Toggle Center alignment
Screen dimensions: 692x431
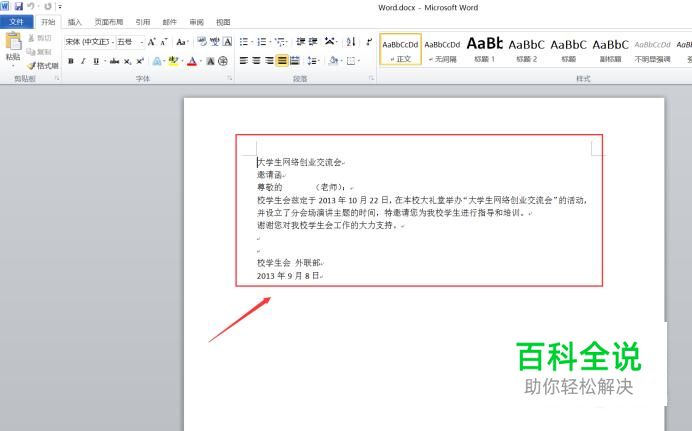pos(256,61)
